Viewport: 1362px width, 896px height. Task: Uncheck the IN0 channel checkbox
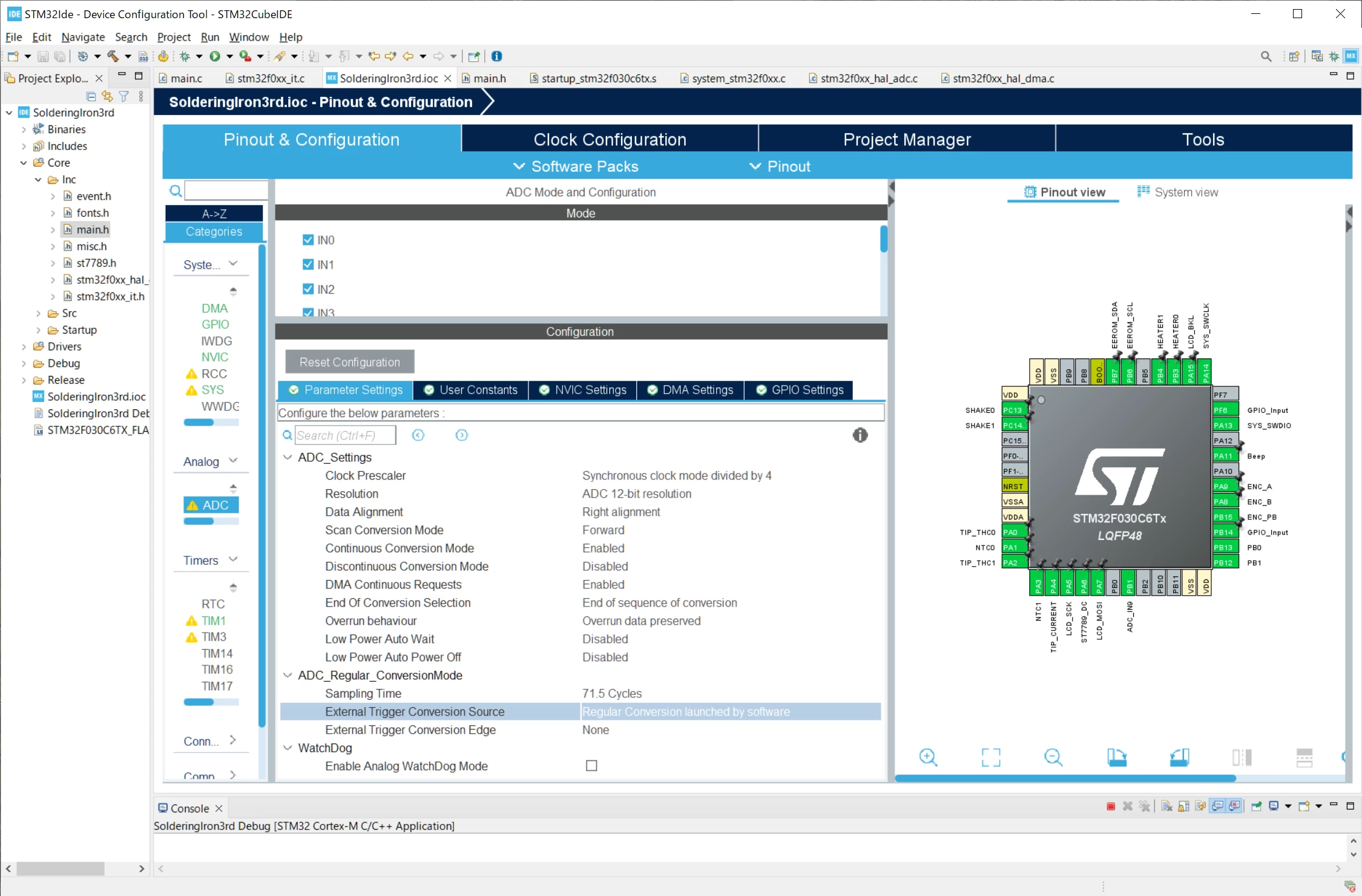point(308,240)
